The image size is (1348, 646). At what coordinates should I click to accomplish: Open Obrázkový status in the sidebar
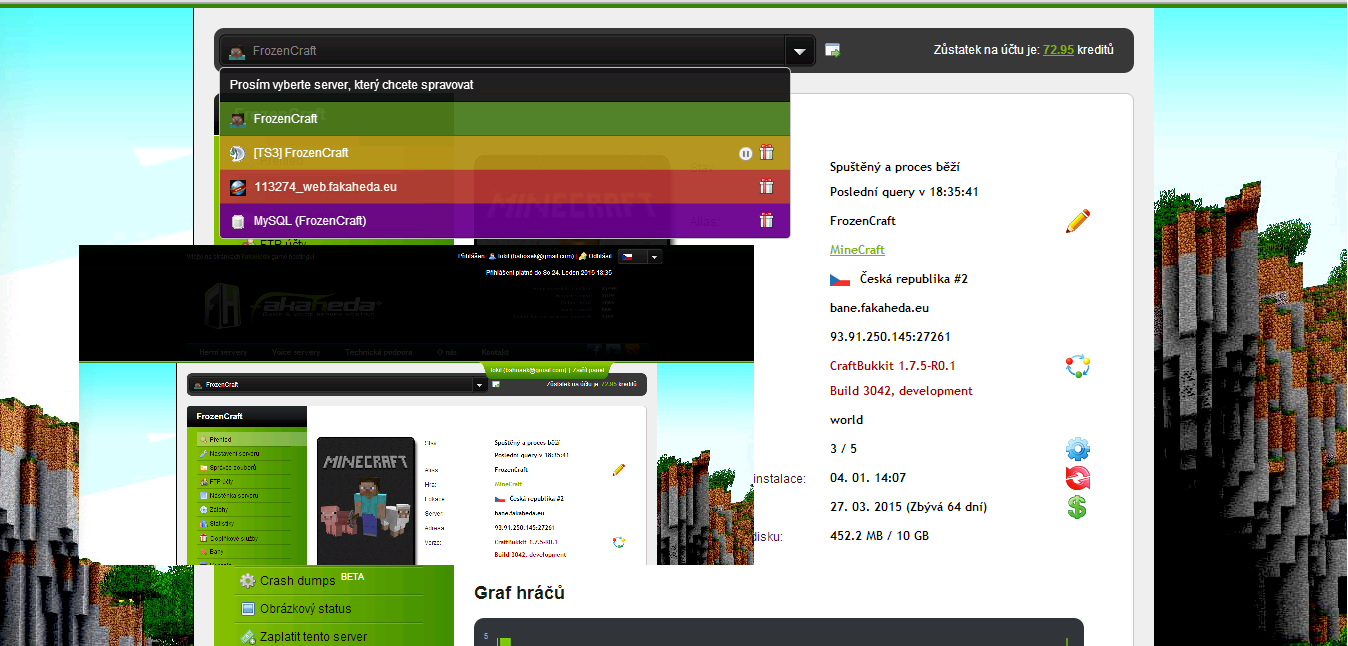click(x=305, y=609)
